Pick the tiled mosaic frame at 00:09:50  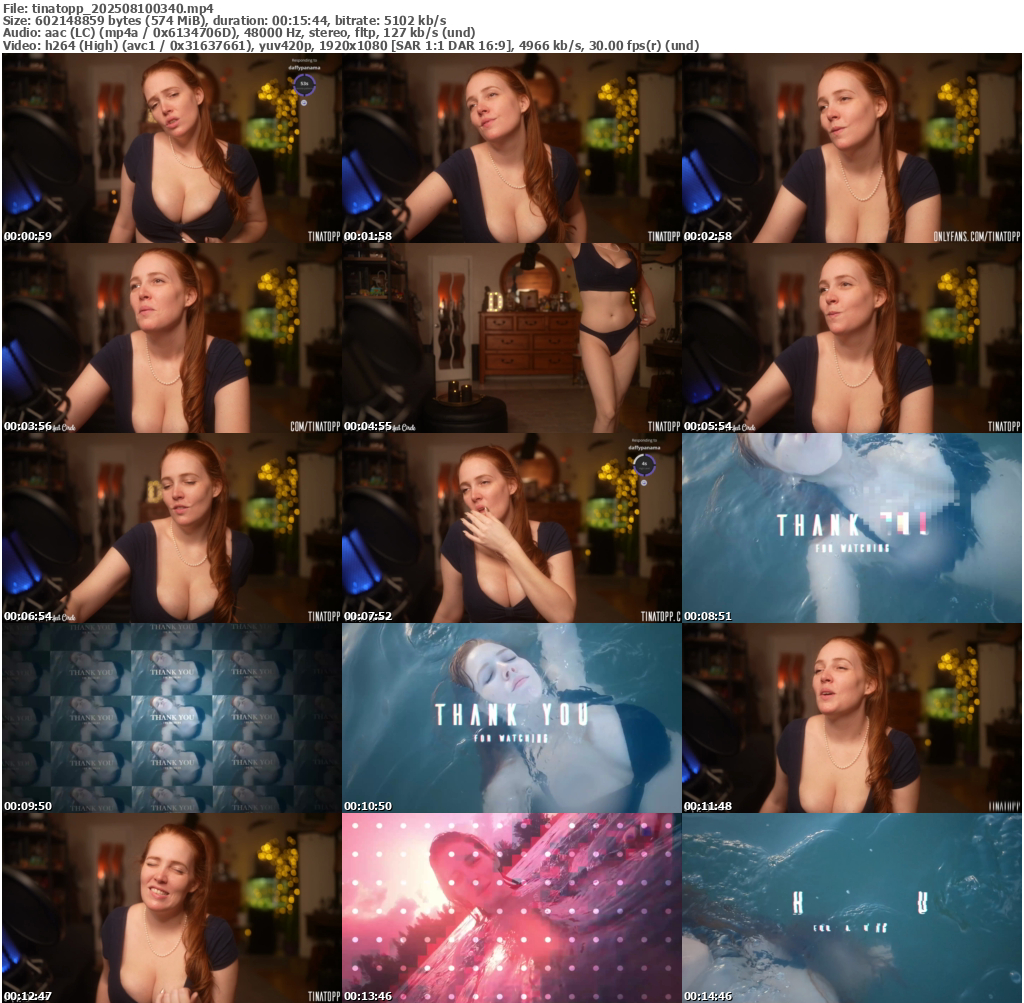tap(172, 718)
